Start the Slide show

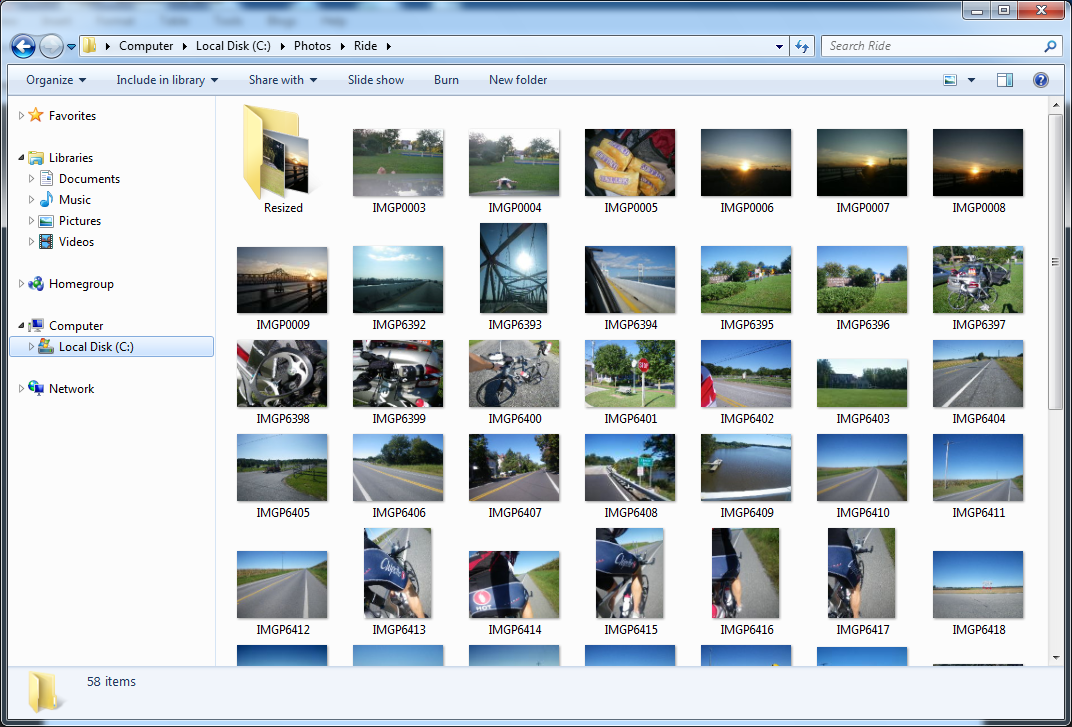point(375,80)
